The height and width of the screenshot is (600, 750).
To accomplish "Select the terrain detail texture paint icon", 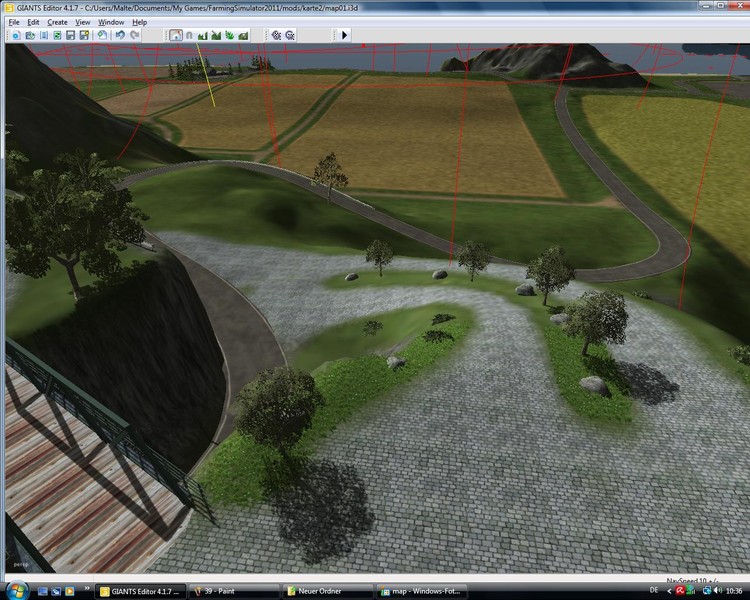I will click(216, 35).
